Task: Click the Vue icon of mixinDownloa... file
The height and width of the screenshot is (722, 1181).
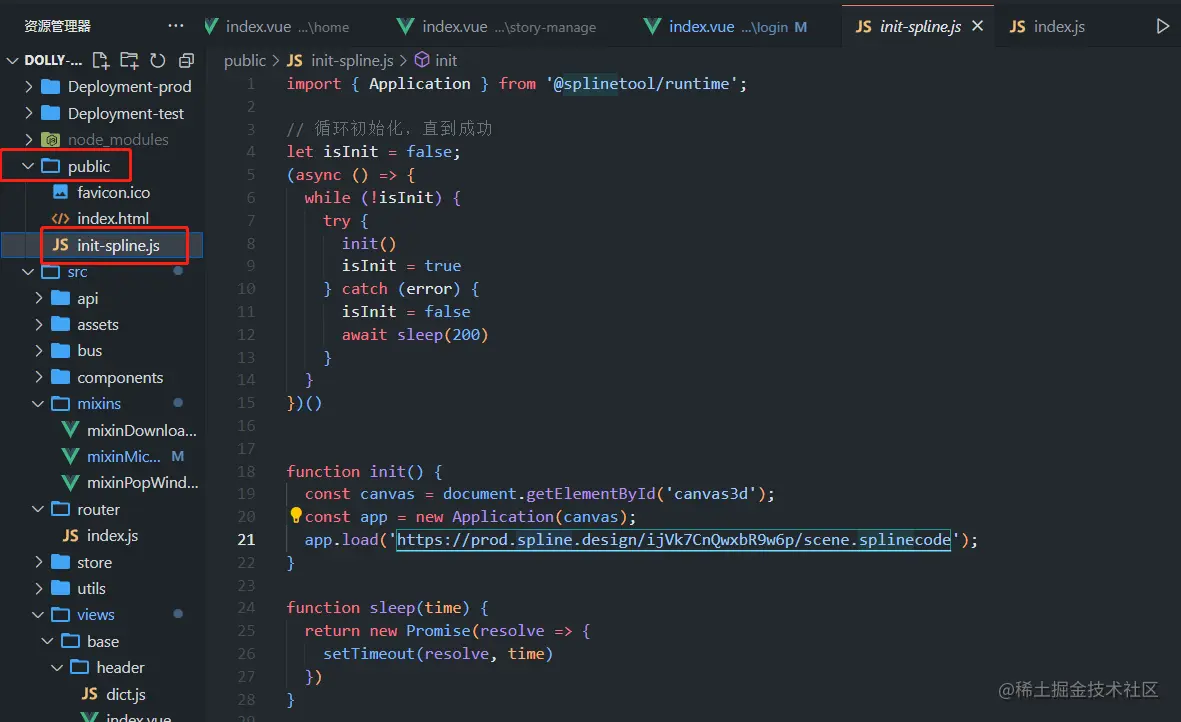Action: (x=70, y=430)
